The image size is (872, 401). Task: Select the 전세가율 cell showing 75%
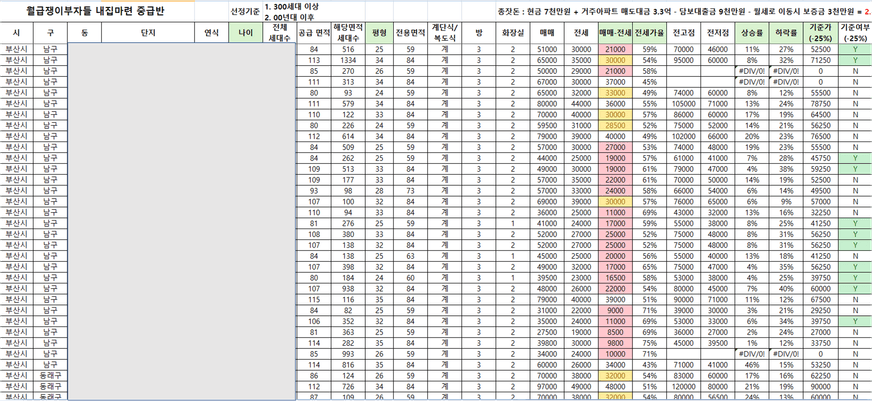coord(649,343)
